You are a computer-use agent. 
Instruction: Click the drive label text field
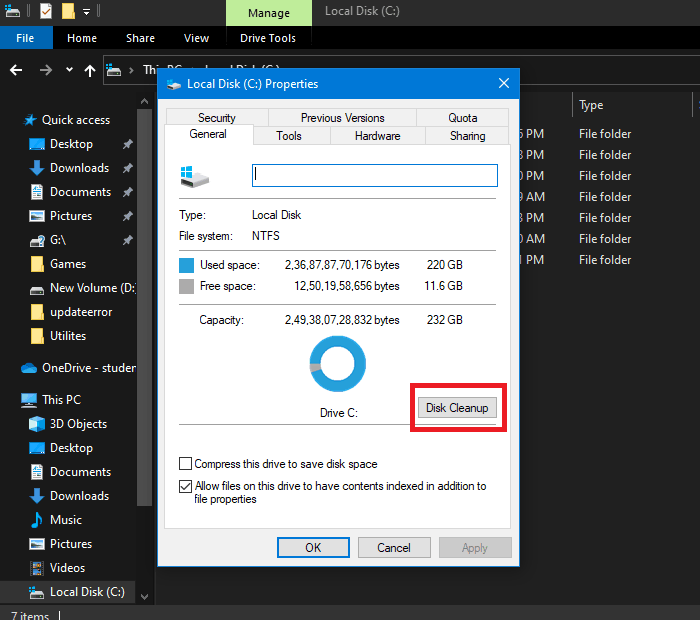click(375, 175)
